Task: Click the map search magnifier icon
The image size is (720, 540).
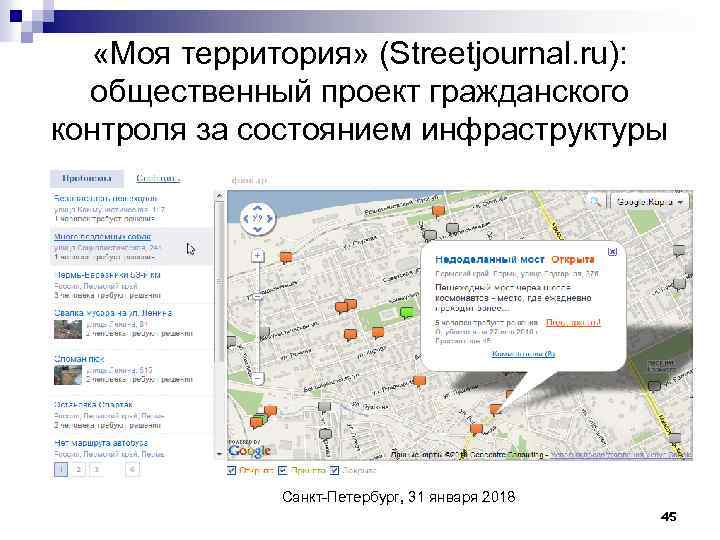Action: pos(596,202)
